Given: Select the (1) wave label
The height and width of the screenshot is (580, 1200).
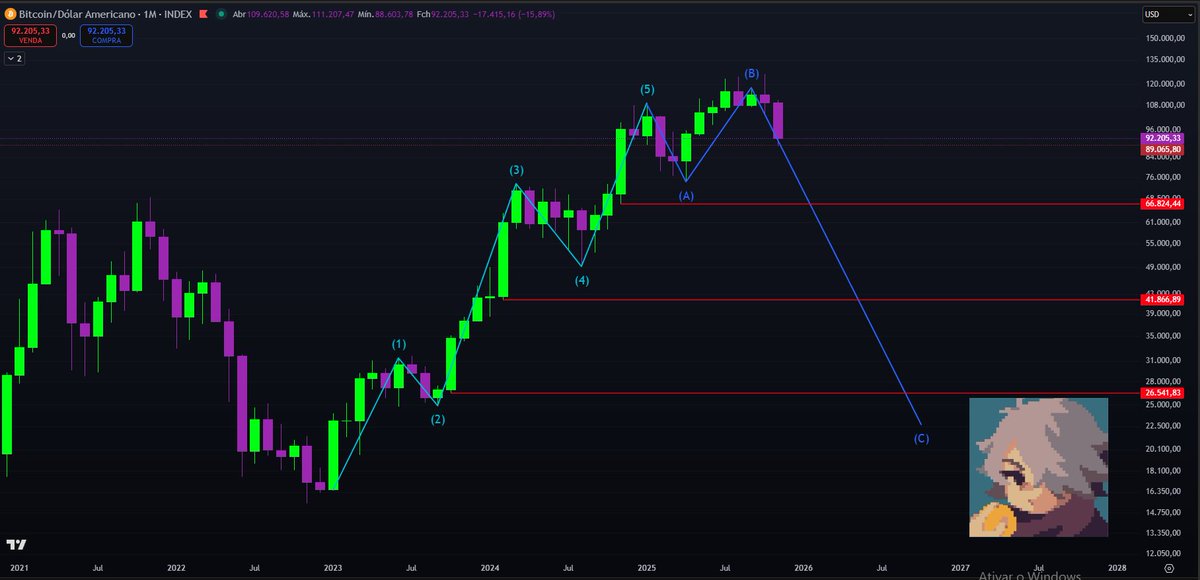Looking at the screenshot, I should pos(398,344).
